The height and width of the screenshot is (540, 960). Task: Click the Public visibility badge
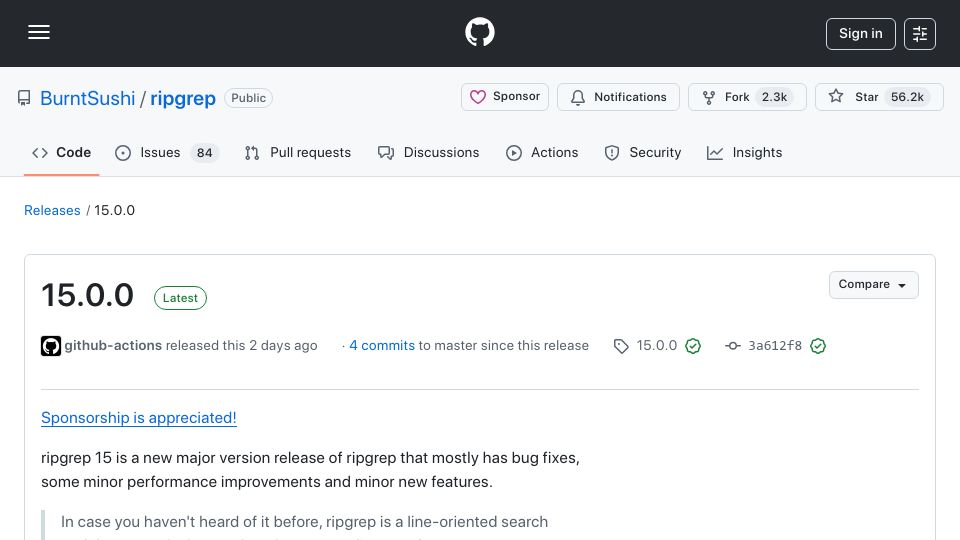click(x=248, y=98)
